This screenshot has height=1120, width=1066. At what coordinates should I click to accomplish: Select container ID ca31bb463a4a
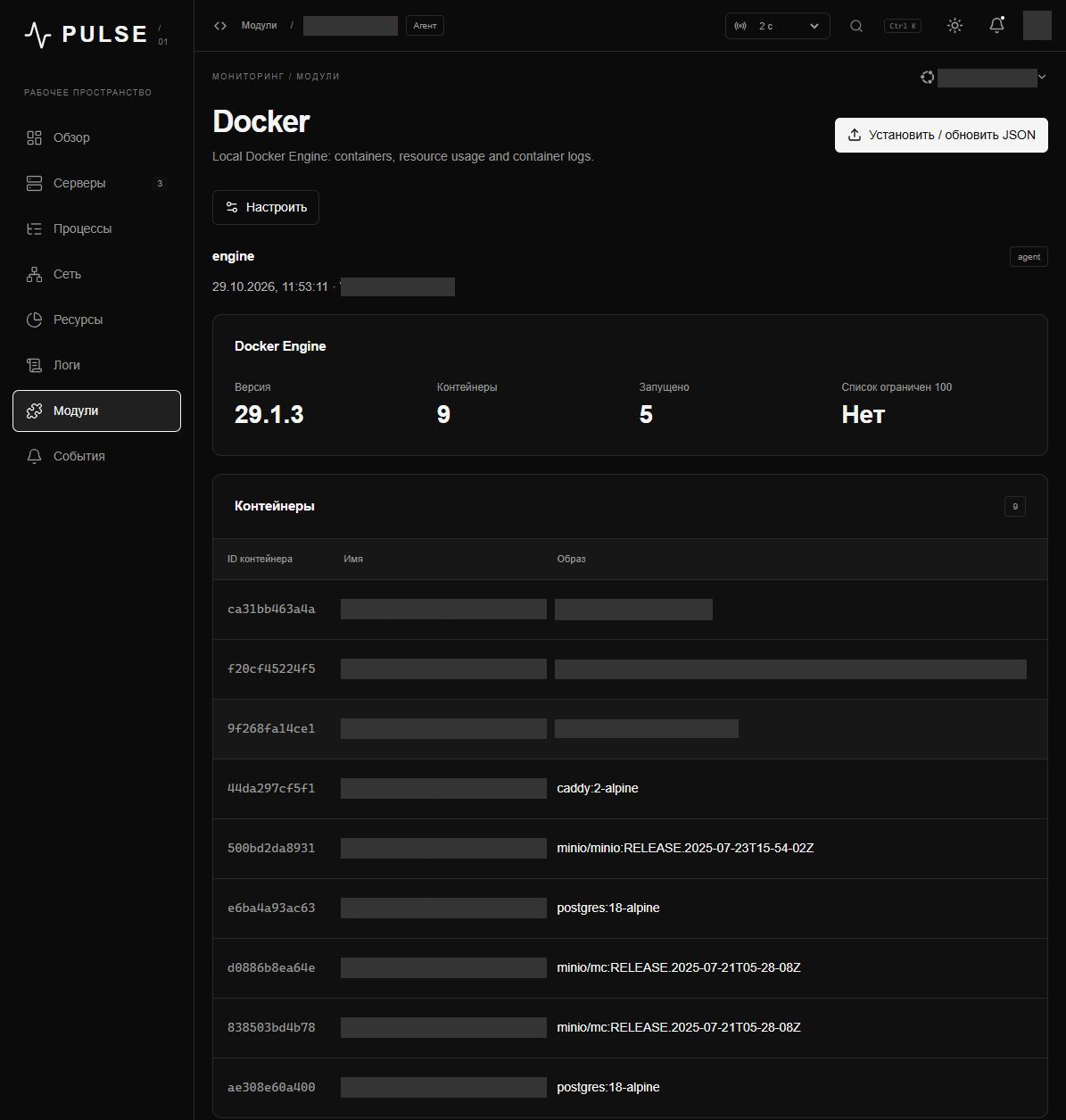pos(271,610)
